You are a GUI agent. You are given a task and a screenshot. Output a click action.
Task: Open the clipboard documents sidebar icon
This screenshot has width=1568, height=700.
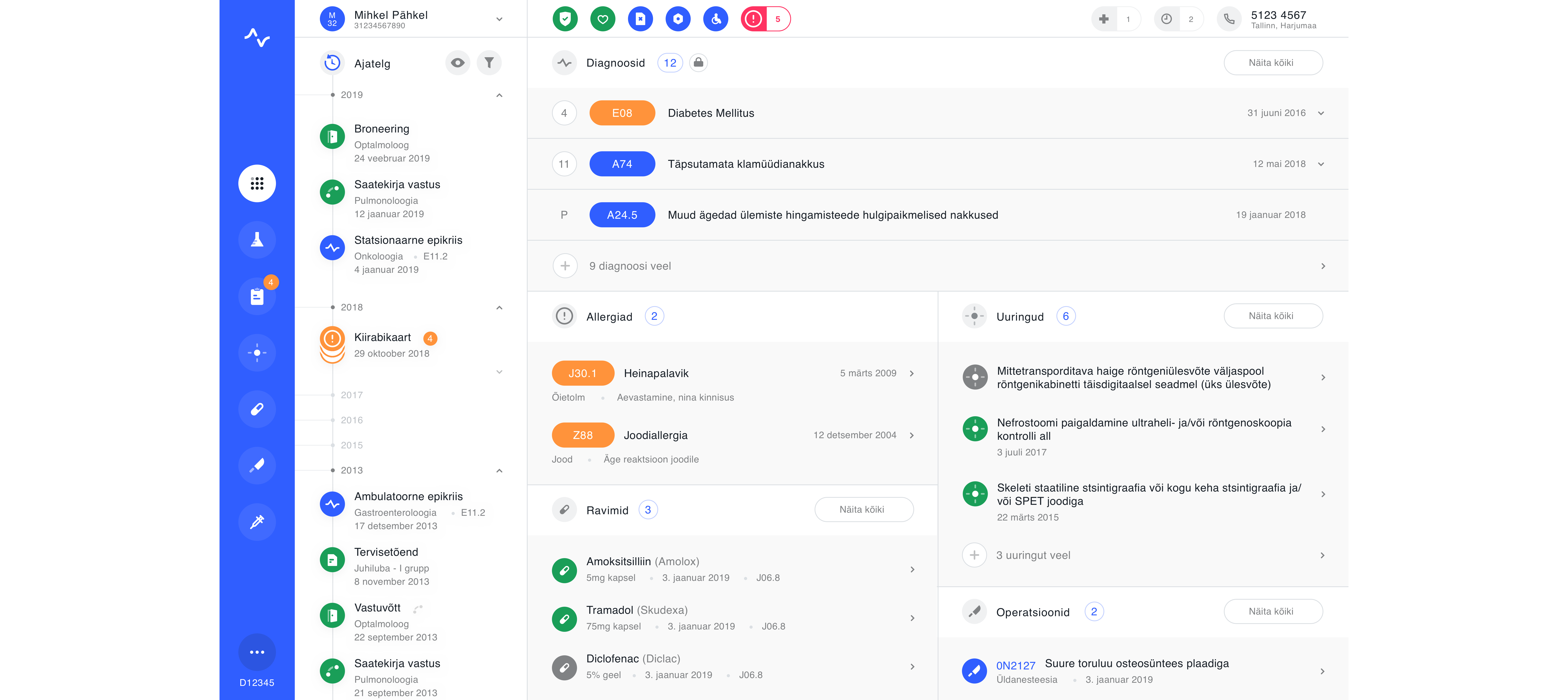click(x=257, y=297)
